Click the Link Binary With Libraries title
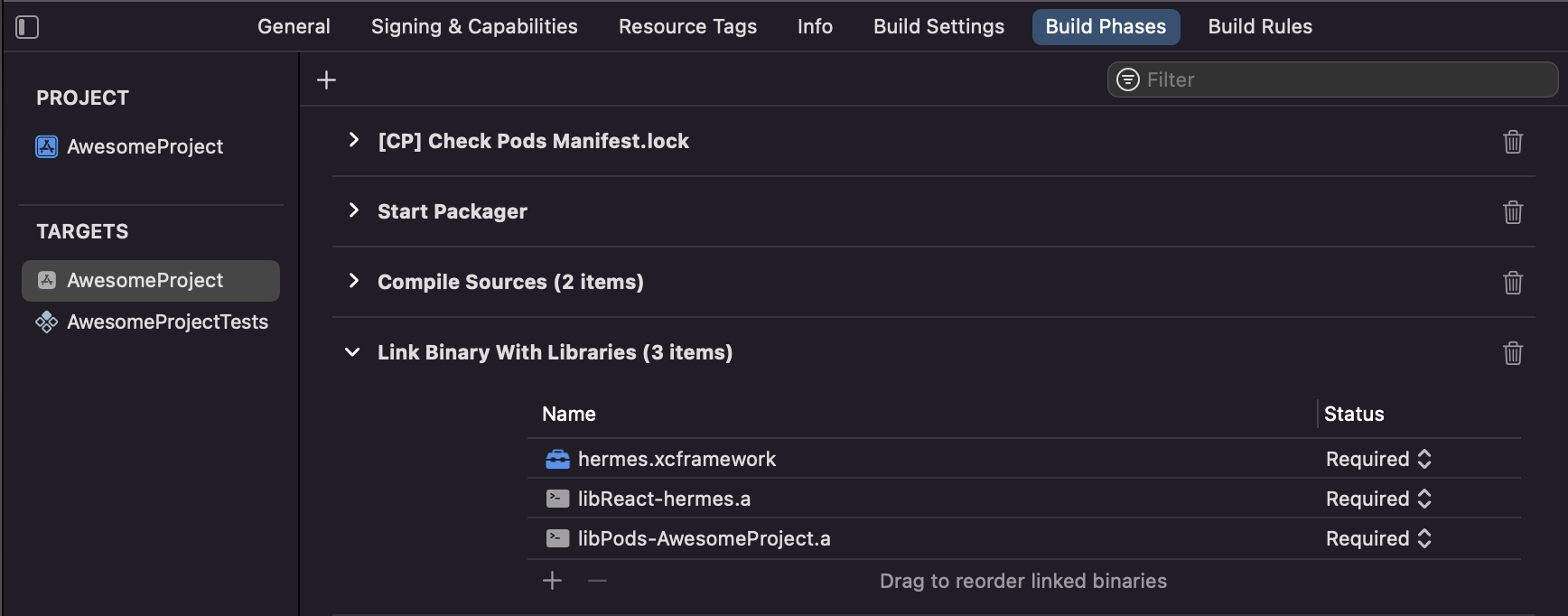The width and height of the screenshot is (1568, 616). [x=555, y=352]
